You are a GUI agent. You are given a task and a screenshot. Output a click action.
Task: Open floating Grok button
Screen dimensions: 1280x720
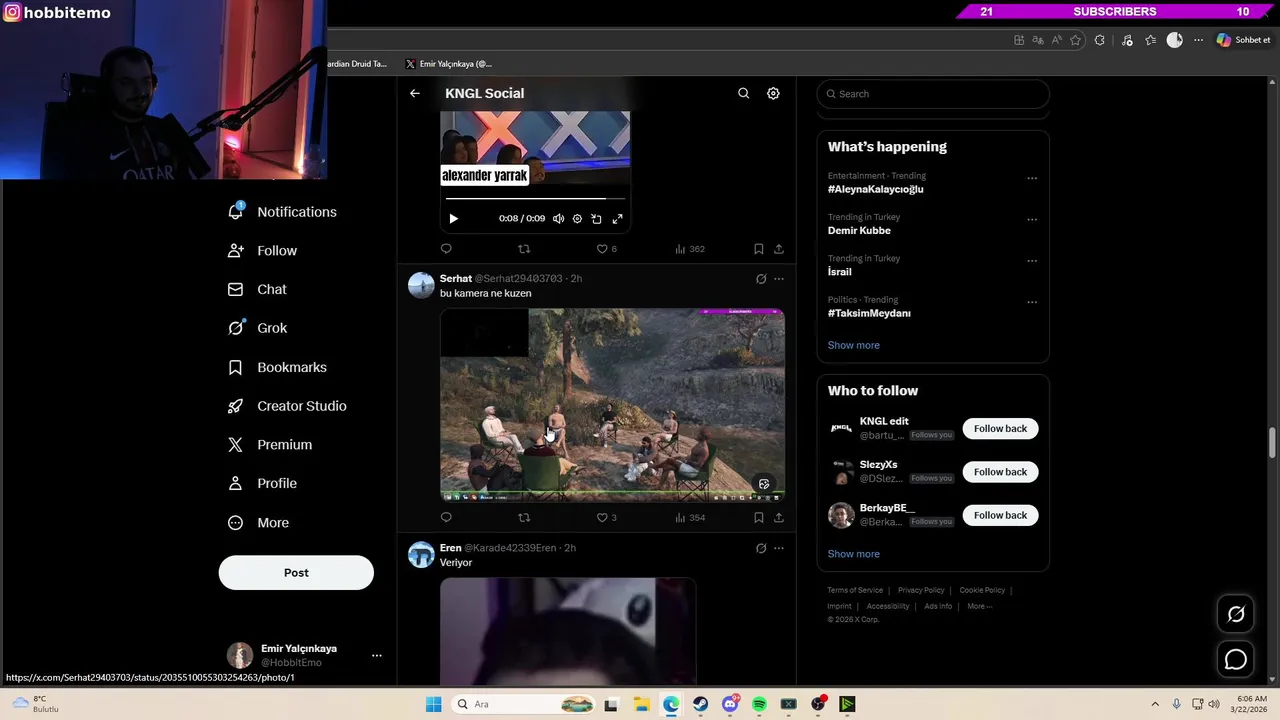tap(1236, 614)
